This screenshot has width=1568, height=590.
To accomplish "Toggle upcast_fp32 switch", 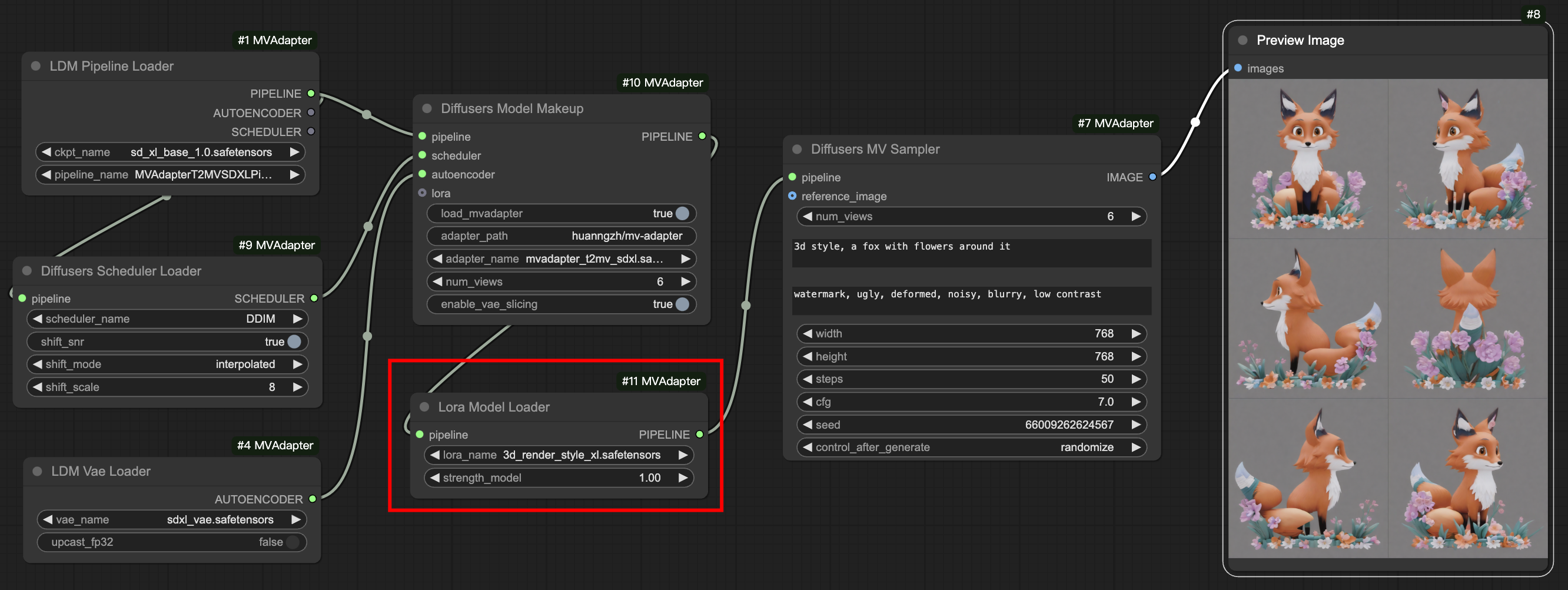I will tap(293, 542).
